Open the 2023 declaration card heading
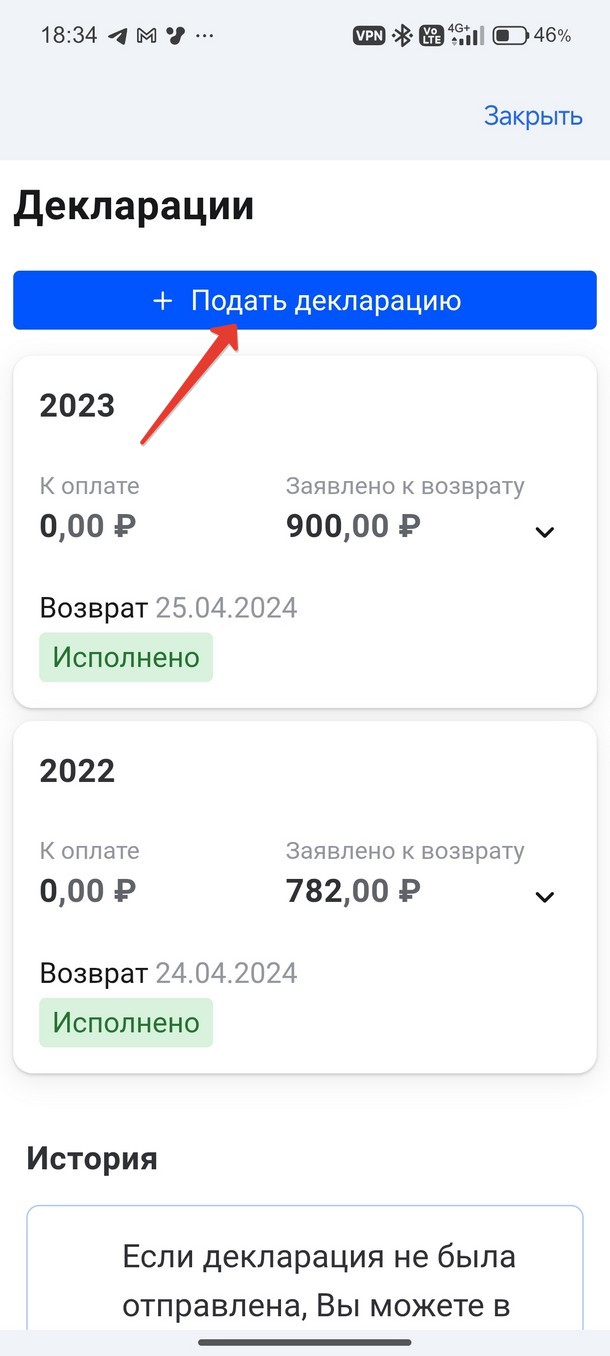610x1356 pixels. (x=77, y=406)
